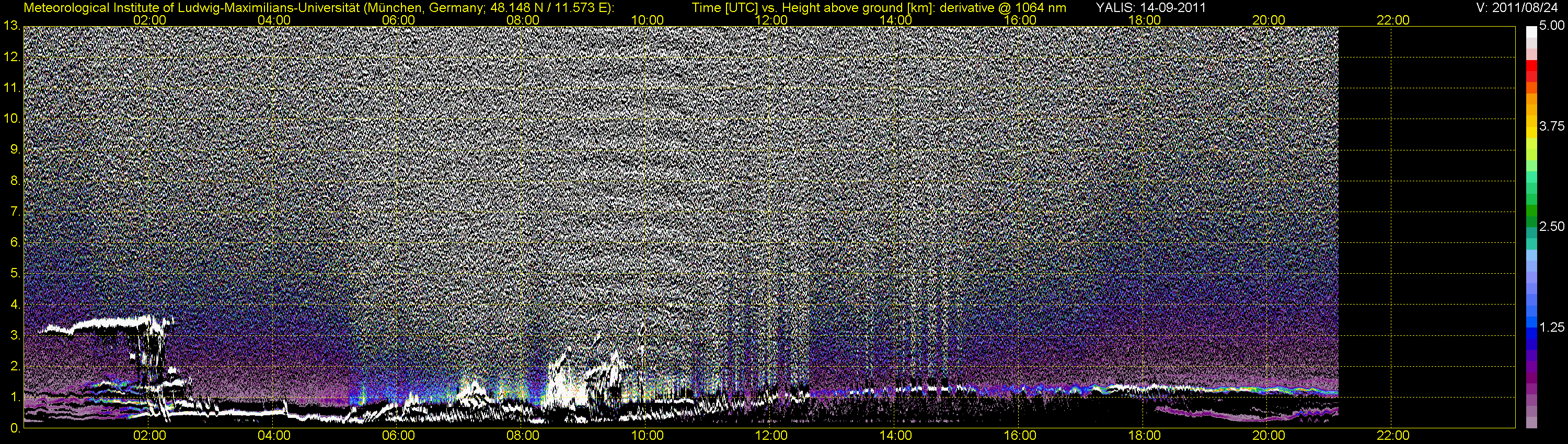Click the 08:00 label on the bottom time axis

click(x=523, y=436)
